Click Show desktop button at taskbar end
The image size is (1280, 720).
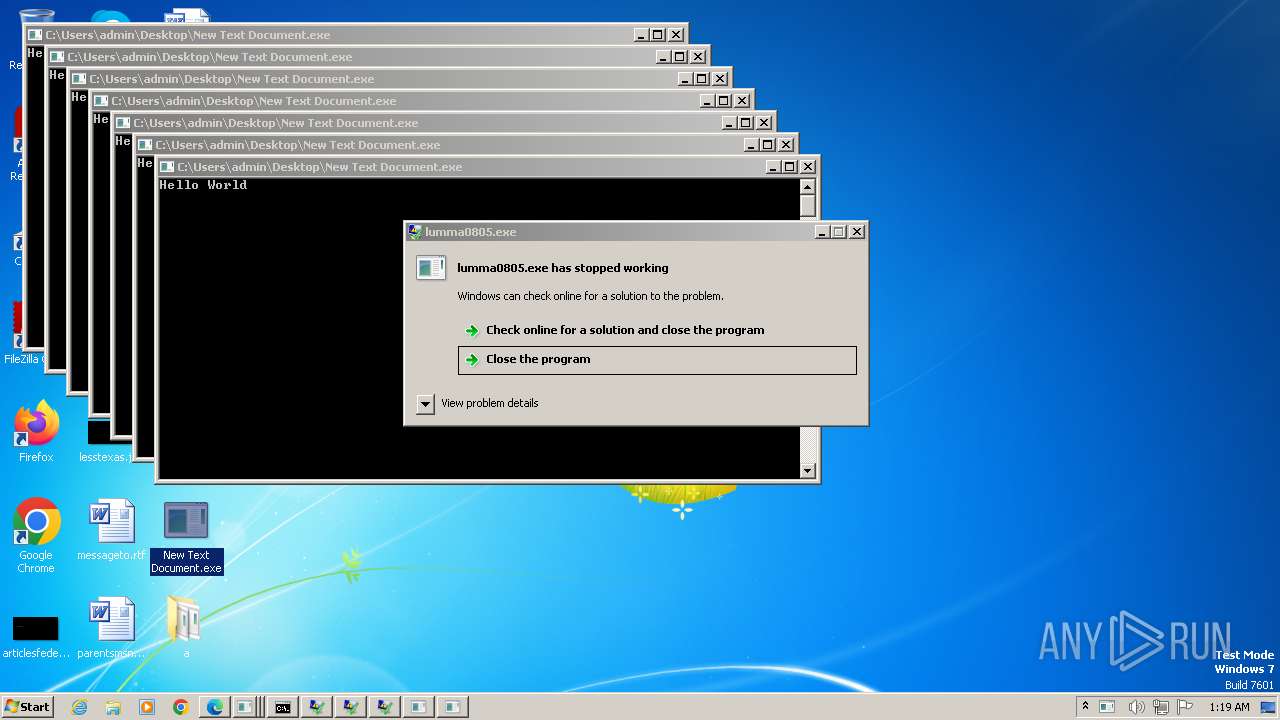[x=1269, y=707]
